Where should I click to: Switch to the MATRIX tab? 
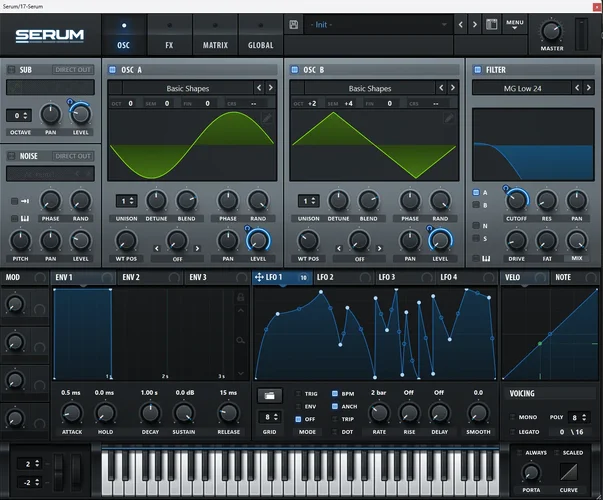pyautogui.click(x=215, y=44)
